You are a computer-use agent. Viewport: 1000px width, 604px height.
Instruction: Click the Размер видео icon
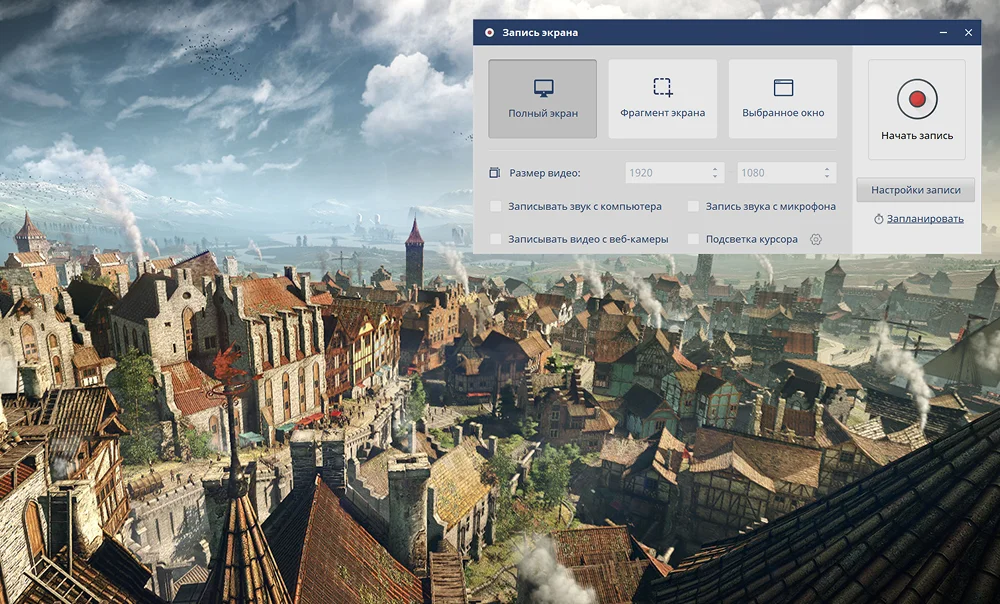[495, 173]
